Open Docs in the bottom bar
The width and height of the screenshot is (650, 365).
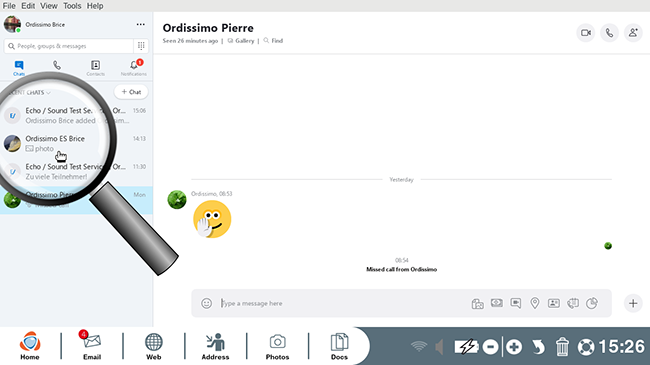click(x=339, y=346)
